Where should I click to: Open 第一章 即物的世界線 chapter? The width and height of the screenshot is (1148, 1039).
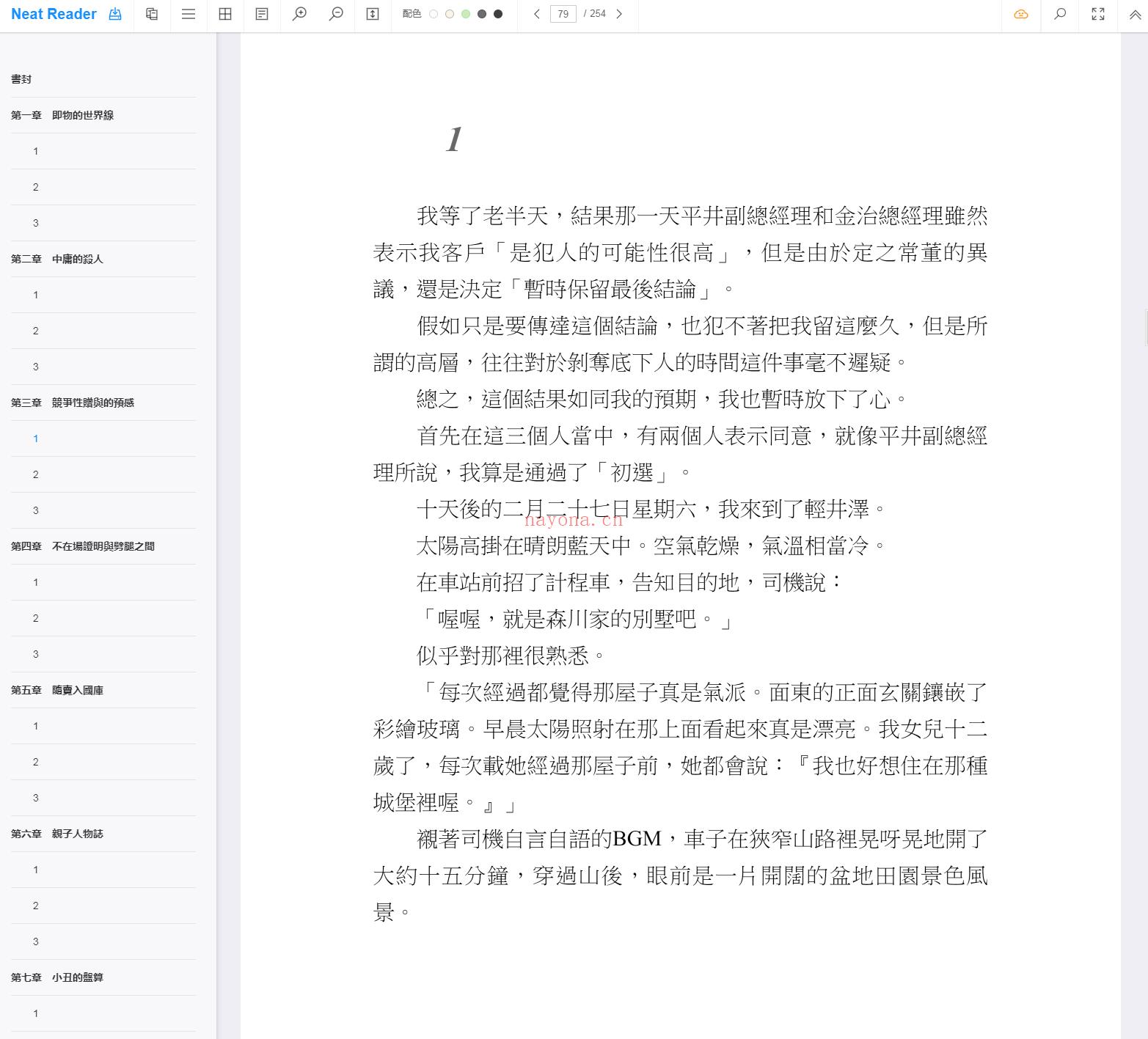click(103, 115)
